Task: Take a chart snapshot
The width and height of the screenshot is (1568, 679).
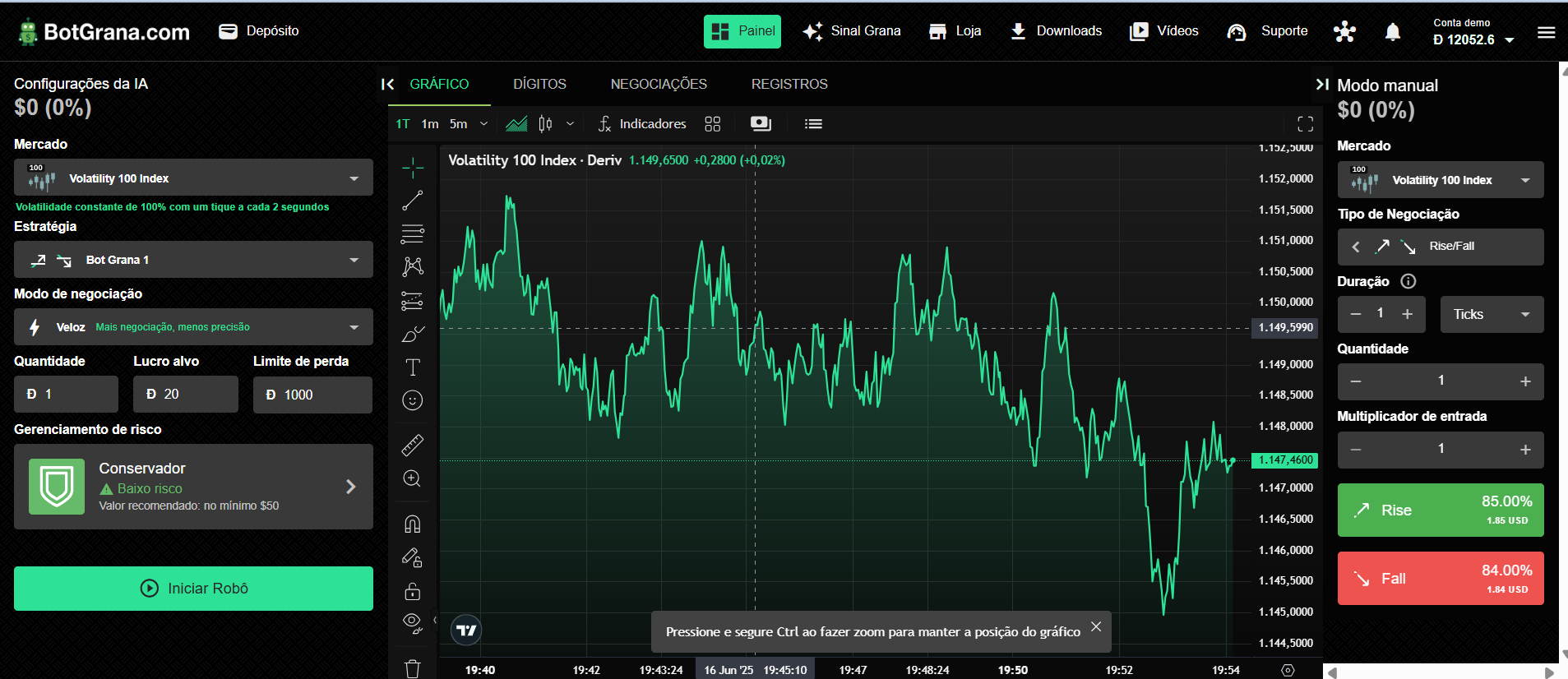Action: click(x=761, y=124)
